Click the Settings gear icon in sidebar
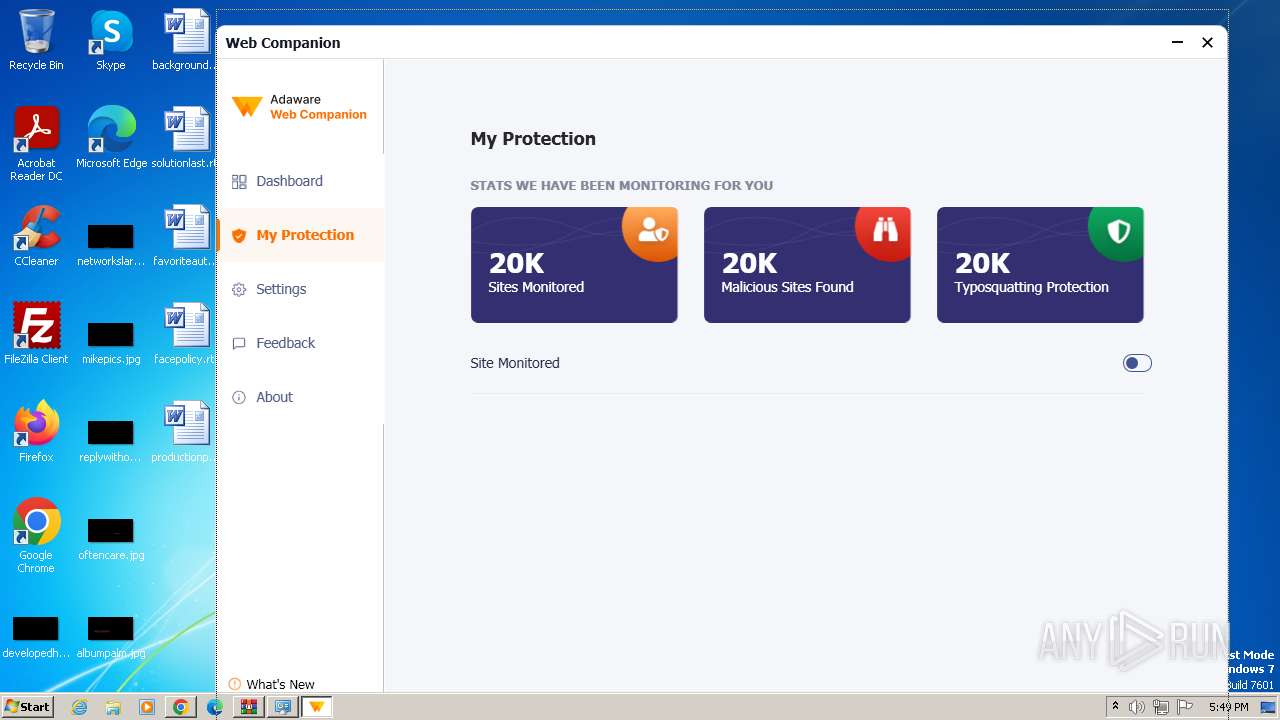This screenshot has height=720, width=1280. (x=239, y=289)
